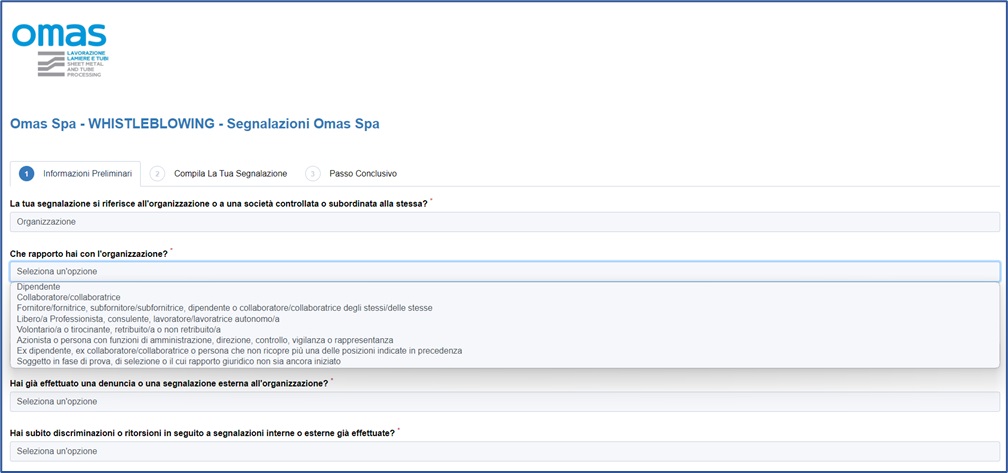Open the Organizzazione dropdown field

505,222
